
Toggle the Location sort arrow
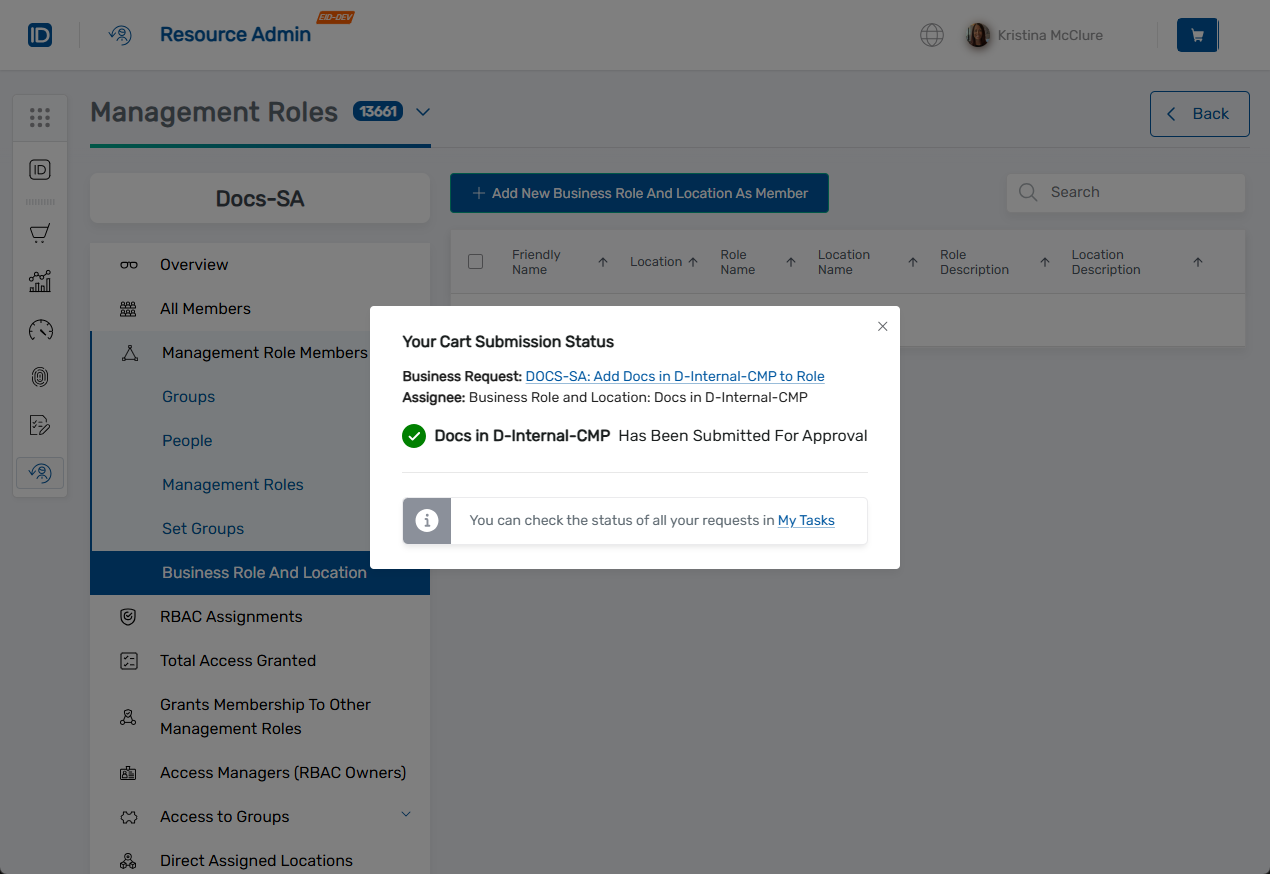691,261
